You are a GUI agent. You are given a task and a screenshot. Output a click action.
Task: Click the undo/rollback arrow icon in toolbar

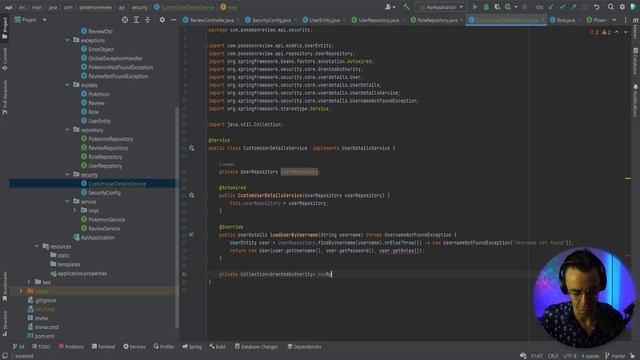click(596, 7)
